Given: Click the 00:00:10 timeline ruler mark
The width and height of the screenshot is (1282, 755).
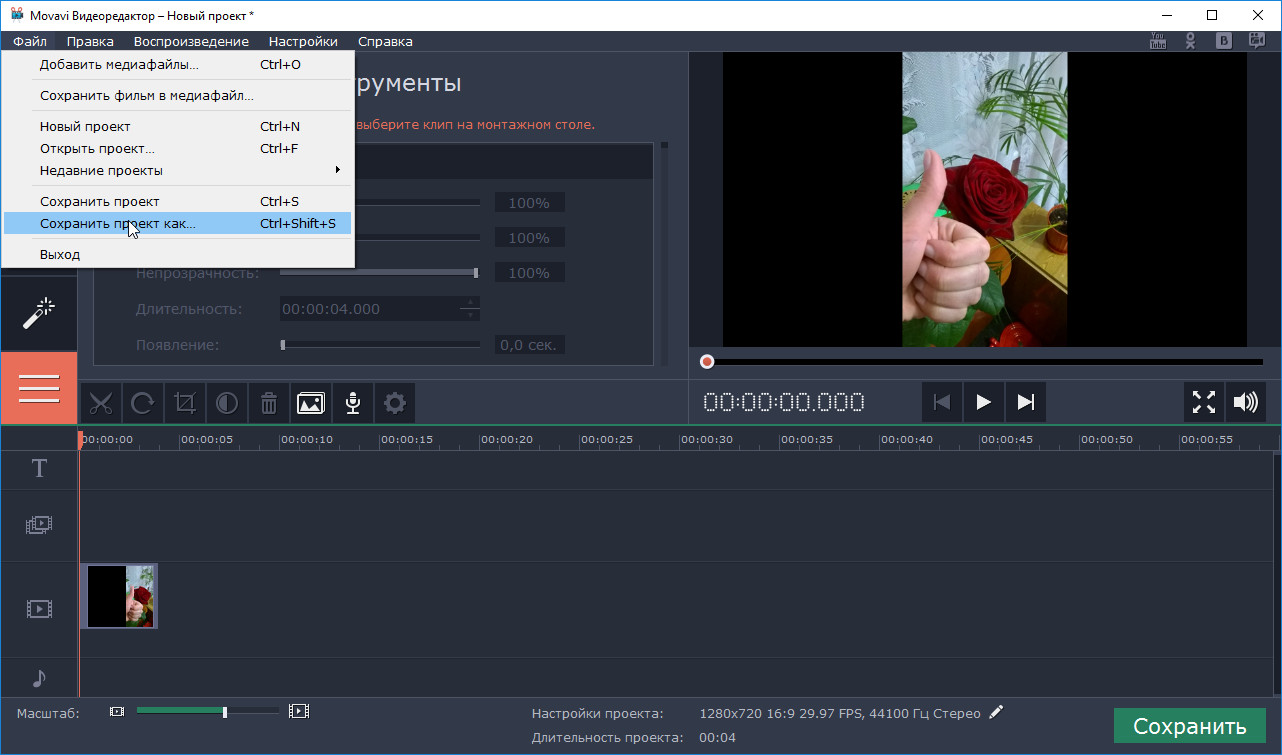Looking at the screenshot, I should click(307, 440).
